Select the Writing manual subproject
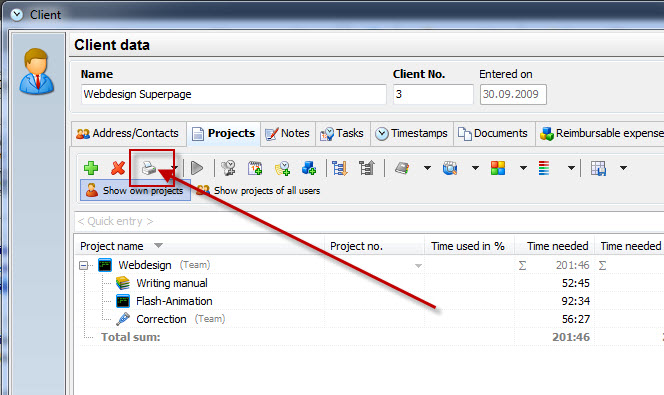This screenshot has height=395, width=664. (x=172, y=283)
